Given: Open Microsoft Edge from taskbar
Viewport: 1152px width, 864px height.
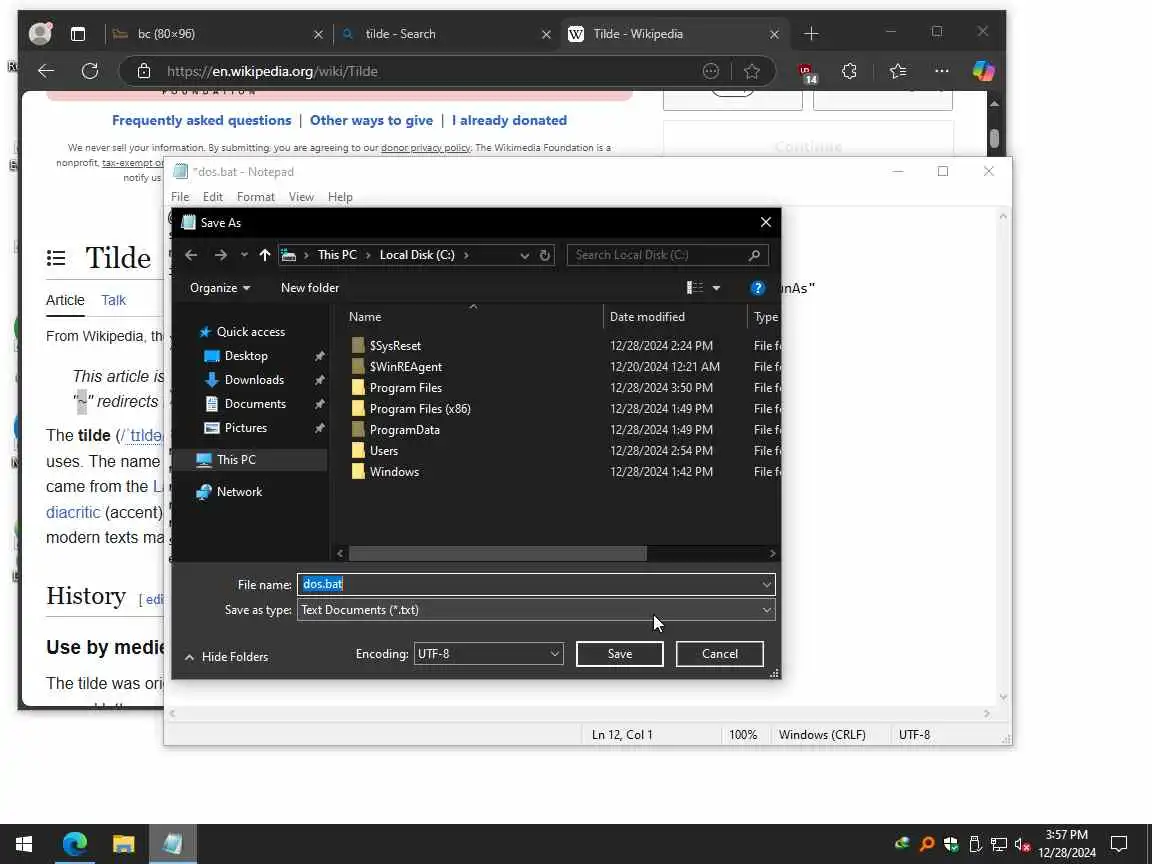Looking at the screenshot, I should point(74,844).
